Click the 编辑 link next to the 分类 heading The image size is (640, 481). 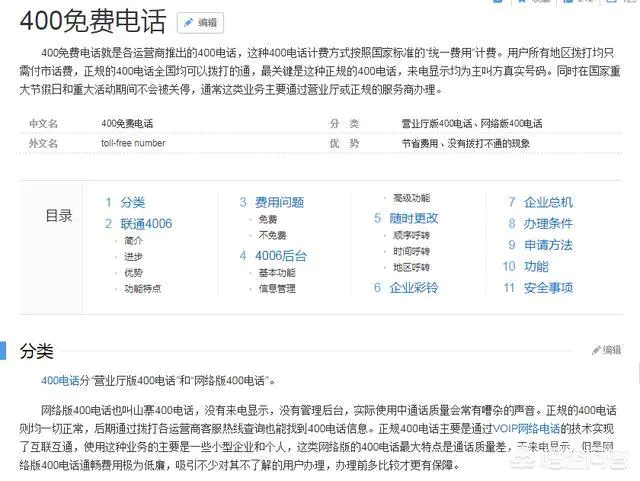tap(607, 350)
